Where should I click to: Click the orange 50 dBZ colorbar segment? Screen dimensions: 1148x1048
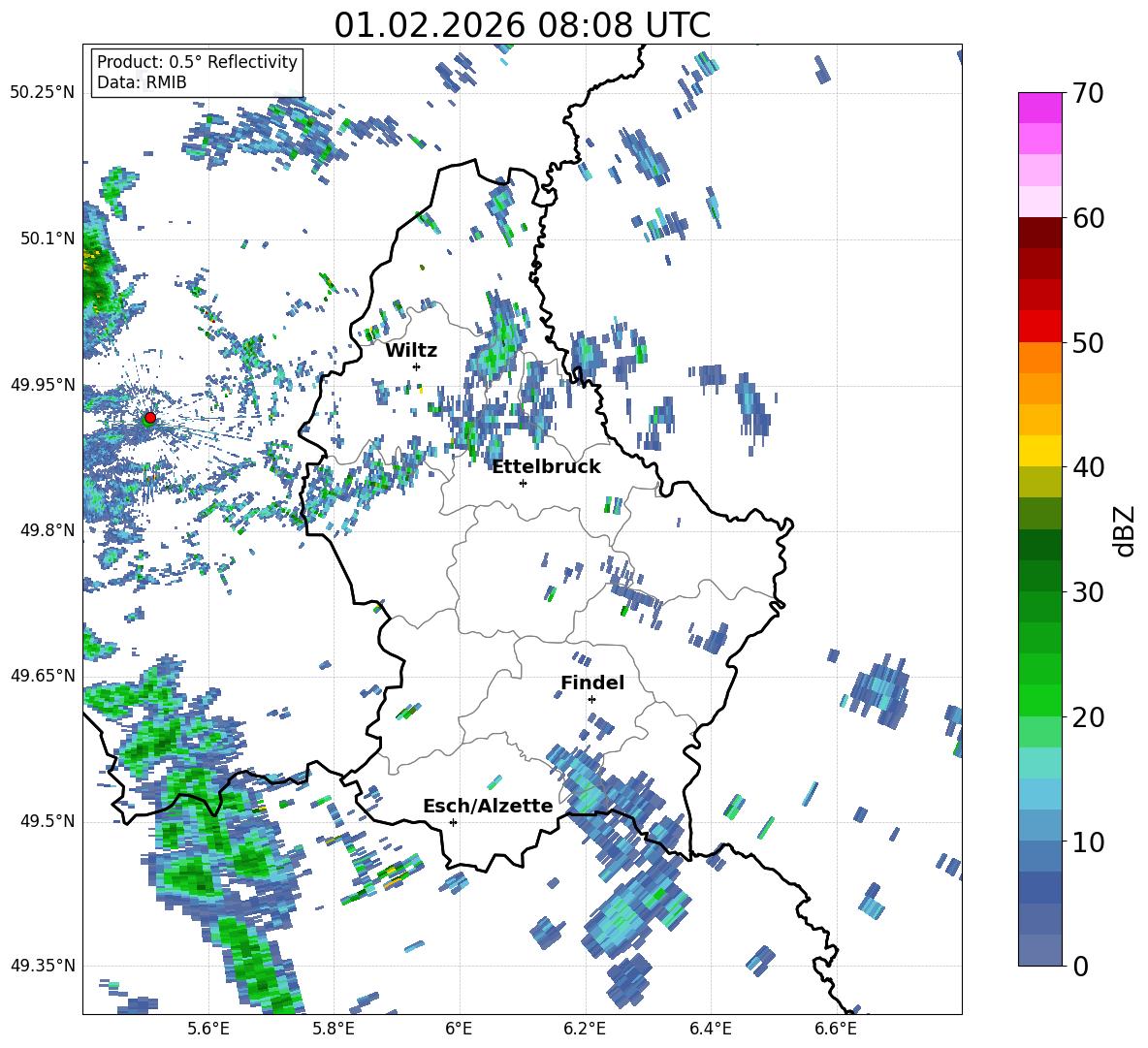click(1039, 357)
